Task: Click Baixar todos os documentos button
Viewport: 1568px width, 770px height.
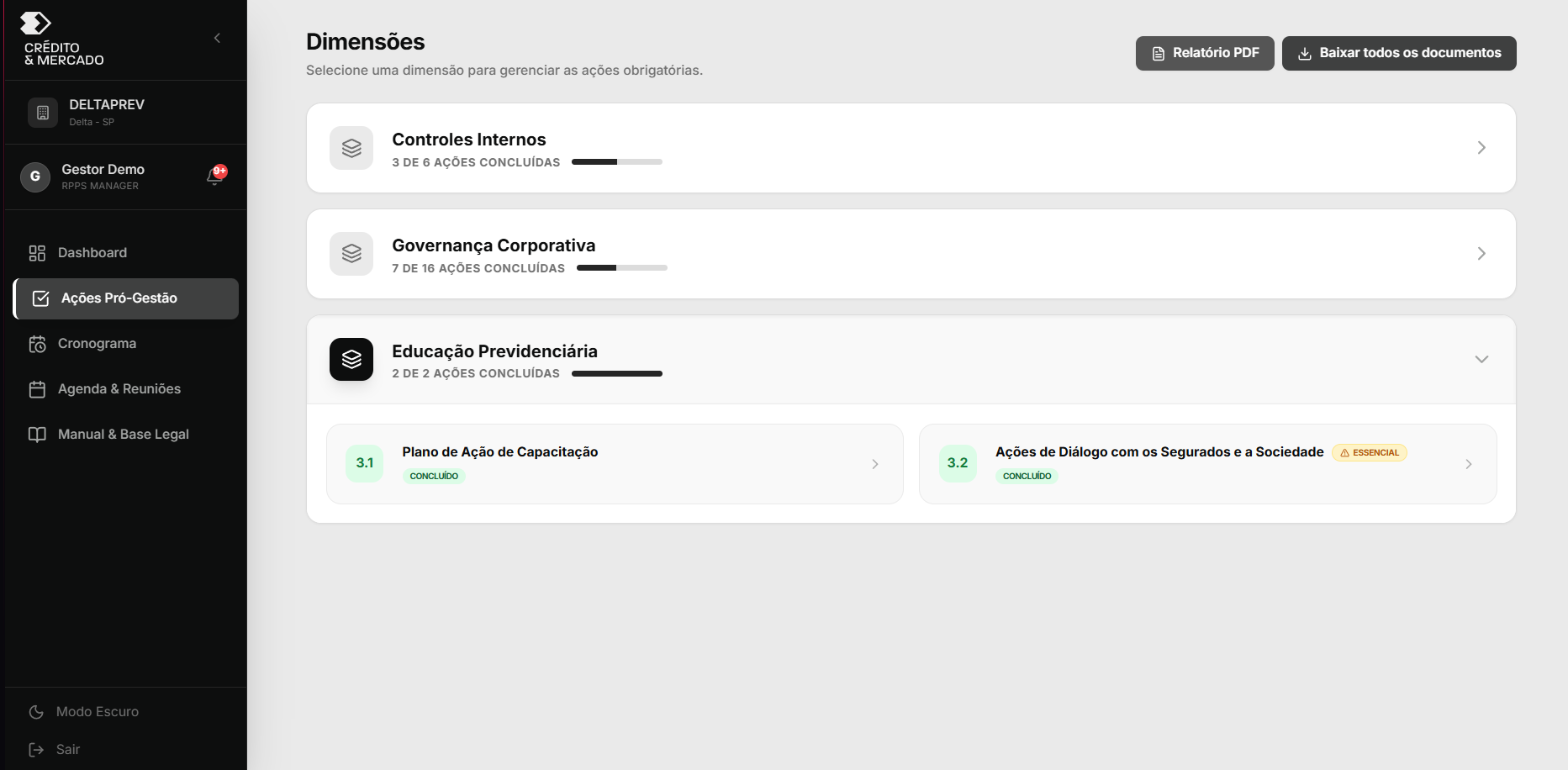Action: point(1399,53)
